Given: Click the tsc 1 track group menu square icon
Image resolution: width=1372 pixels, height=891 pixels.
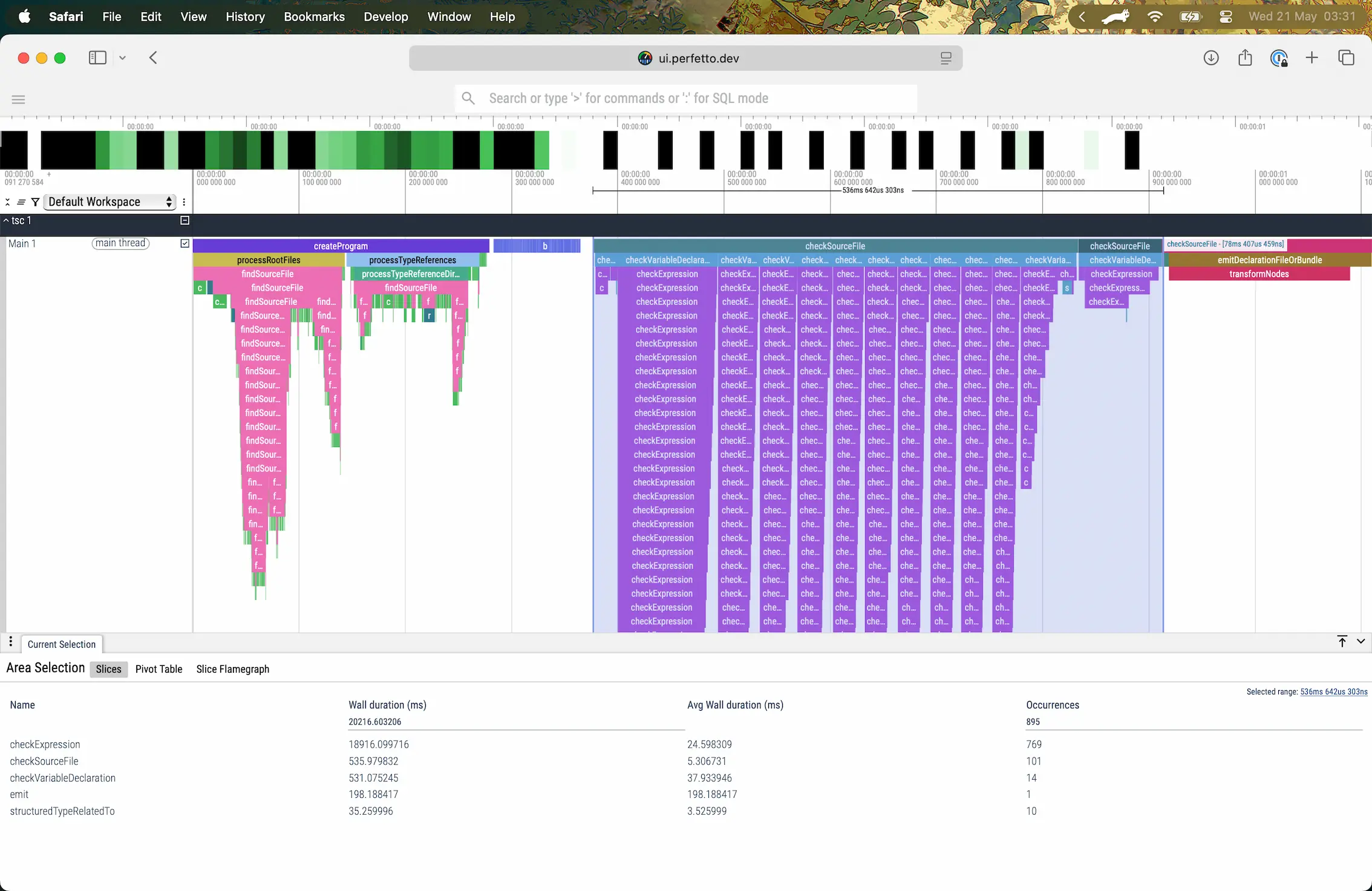Looking at the screenshot, I should pos(184,220).
